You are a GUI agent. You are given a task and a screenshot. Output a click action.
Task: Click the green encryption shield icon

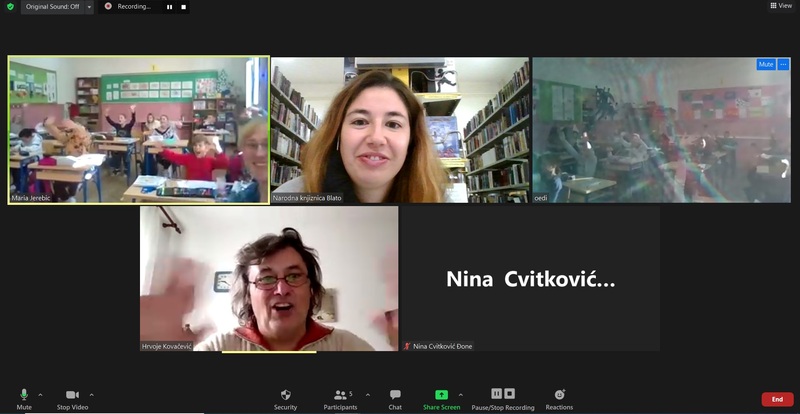coord(10,6)
